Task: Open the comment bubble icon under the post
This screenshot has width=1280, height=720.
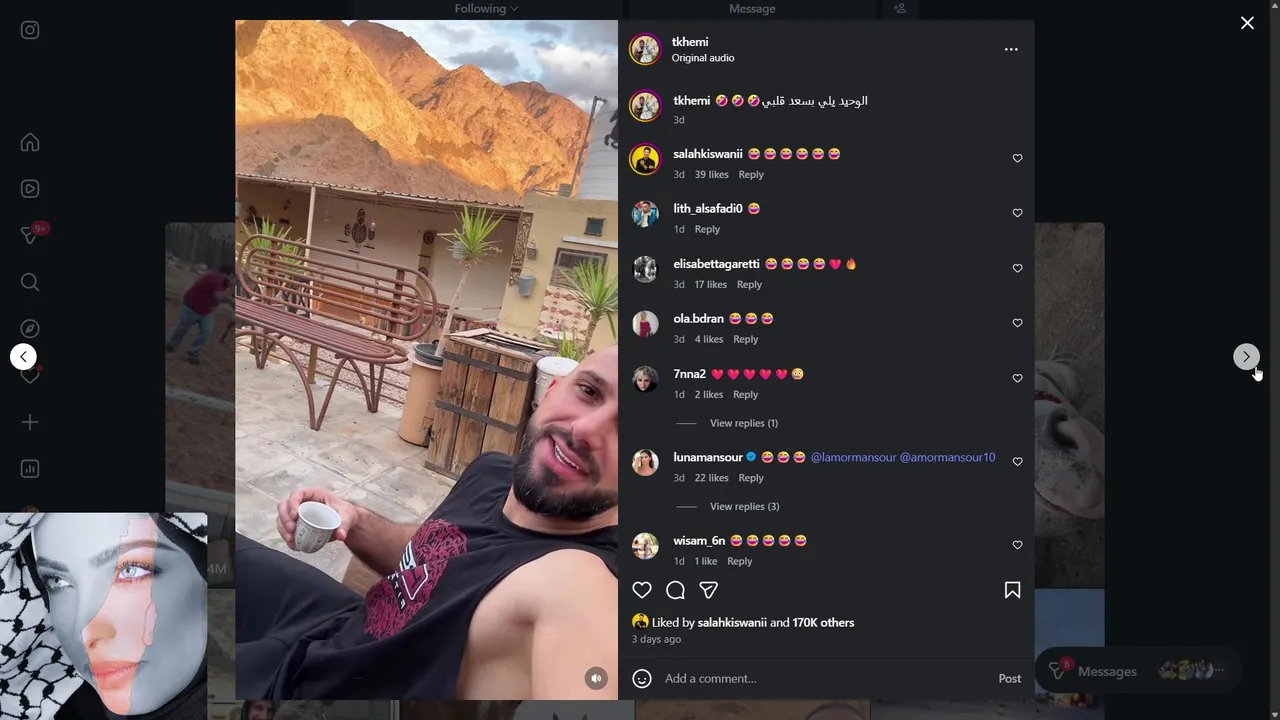Action: 675,590
